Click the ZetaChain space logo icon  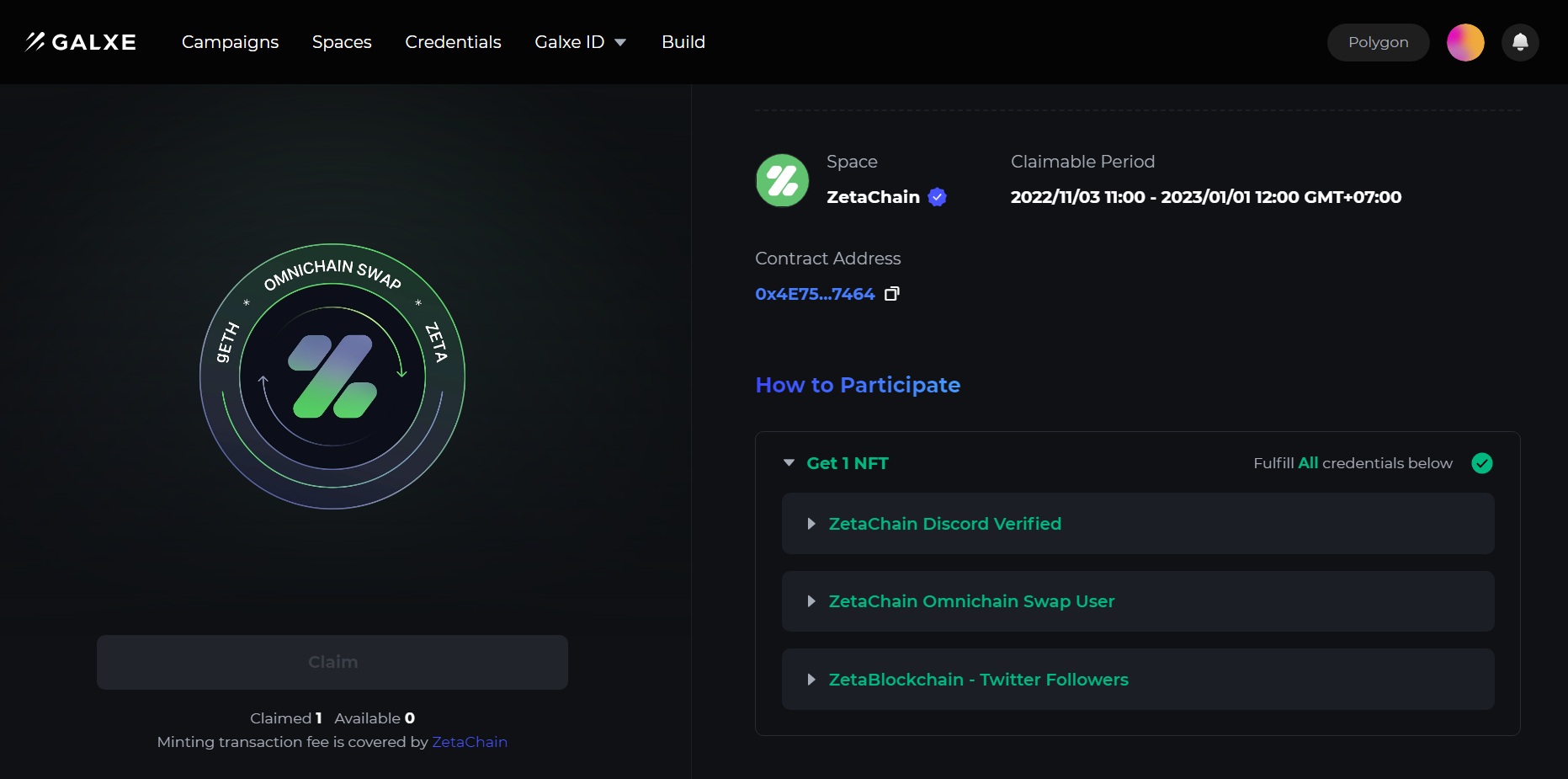pyautogui.click(x=782, y=180)
